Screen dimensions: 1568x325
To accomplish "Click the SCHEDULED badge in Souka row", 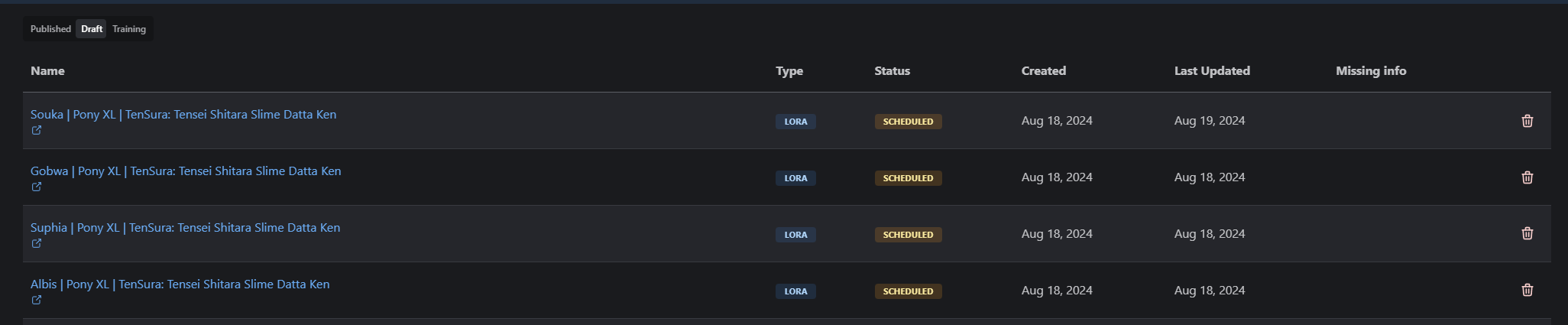I will [x=908, y=122].
